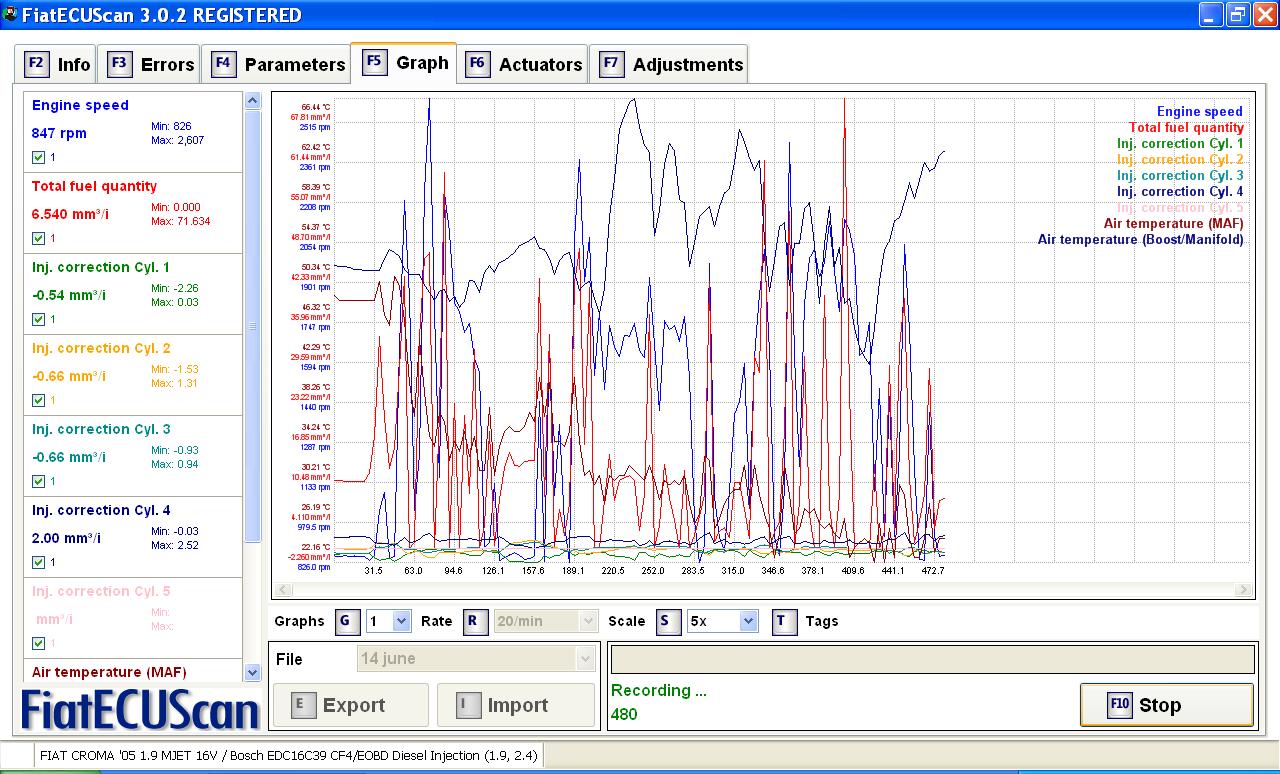
Task: Toggle Inj. correction Cyl. 3 checkbox
Action: coord(38,481)
